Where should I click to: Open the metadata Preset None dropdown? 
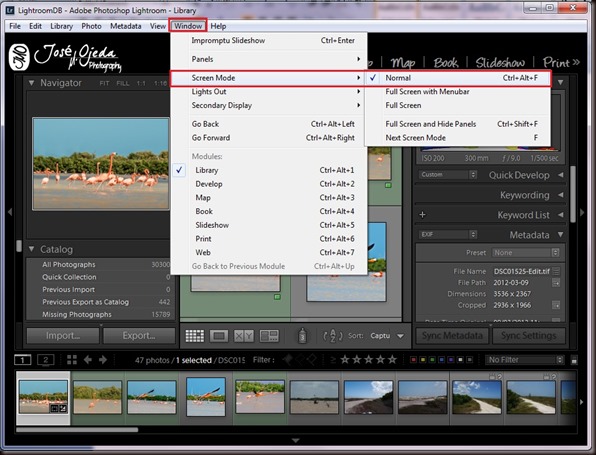(x=526, y=253)
